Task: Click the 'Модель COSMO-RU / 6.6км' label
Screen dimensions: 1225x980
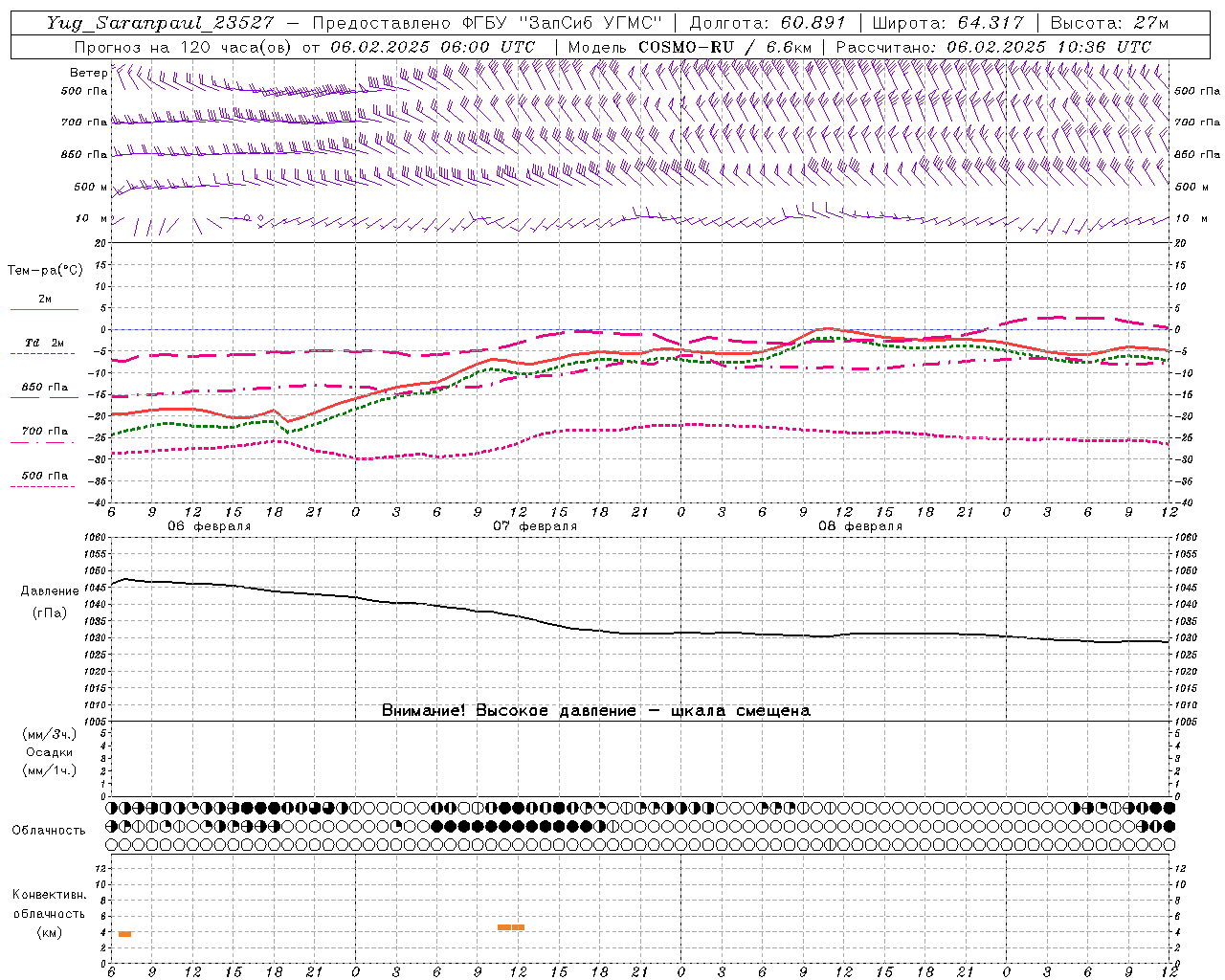Action: point(689,47)
